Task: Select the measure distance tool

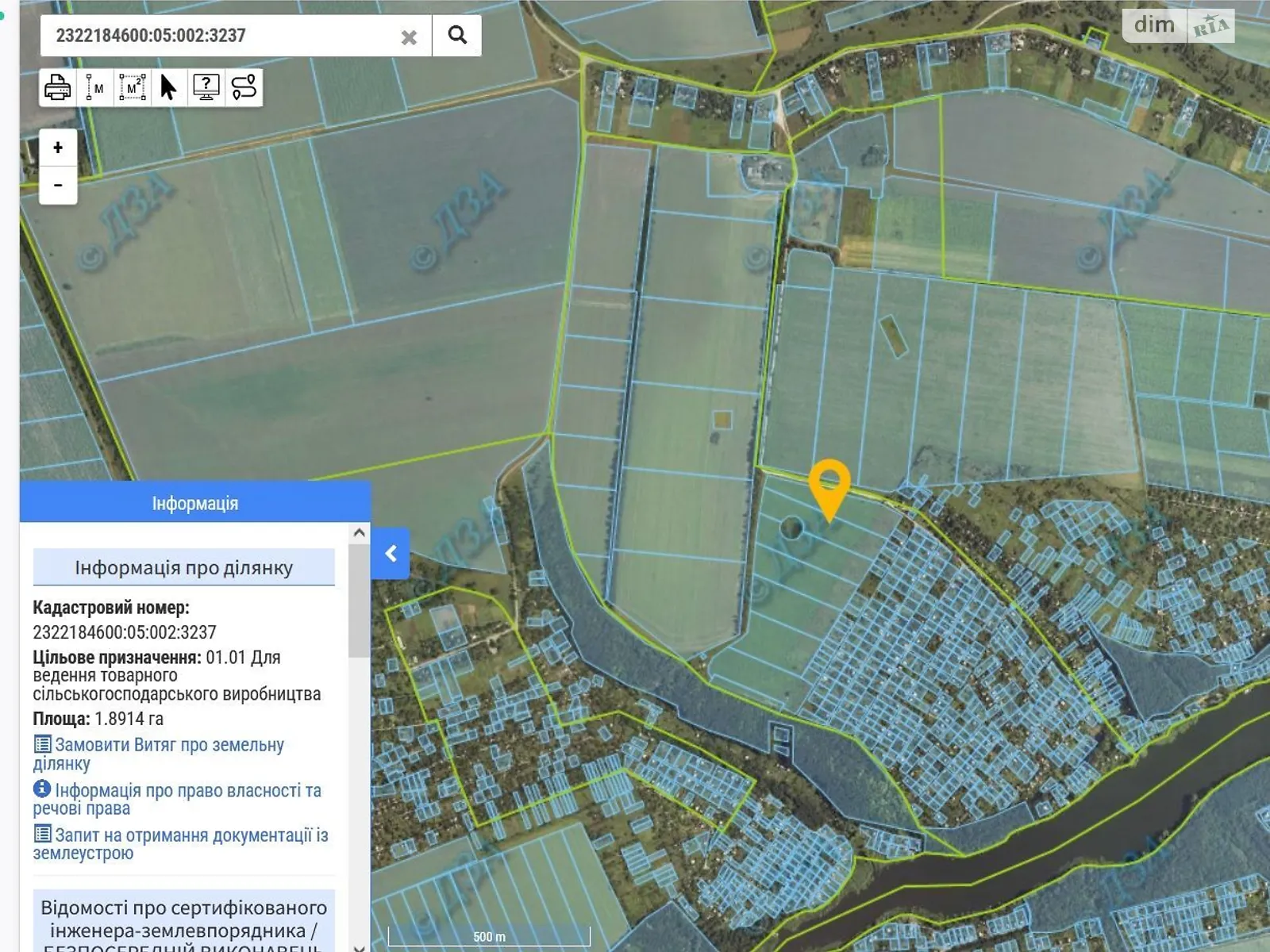Action: pyautogui.click(x=94, y=87)
